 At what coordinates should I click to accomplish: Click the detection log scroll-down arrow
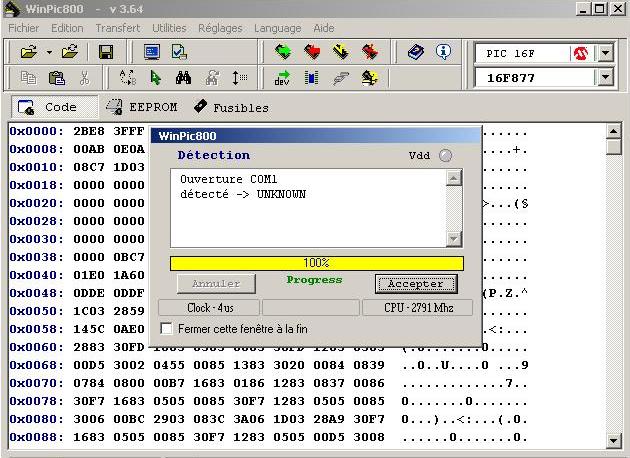[x=454, y=239]
